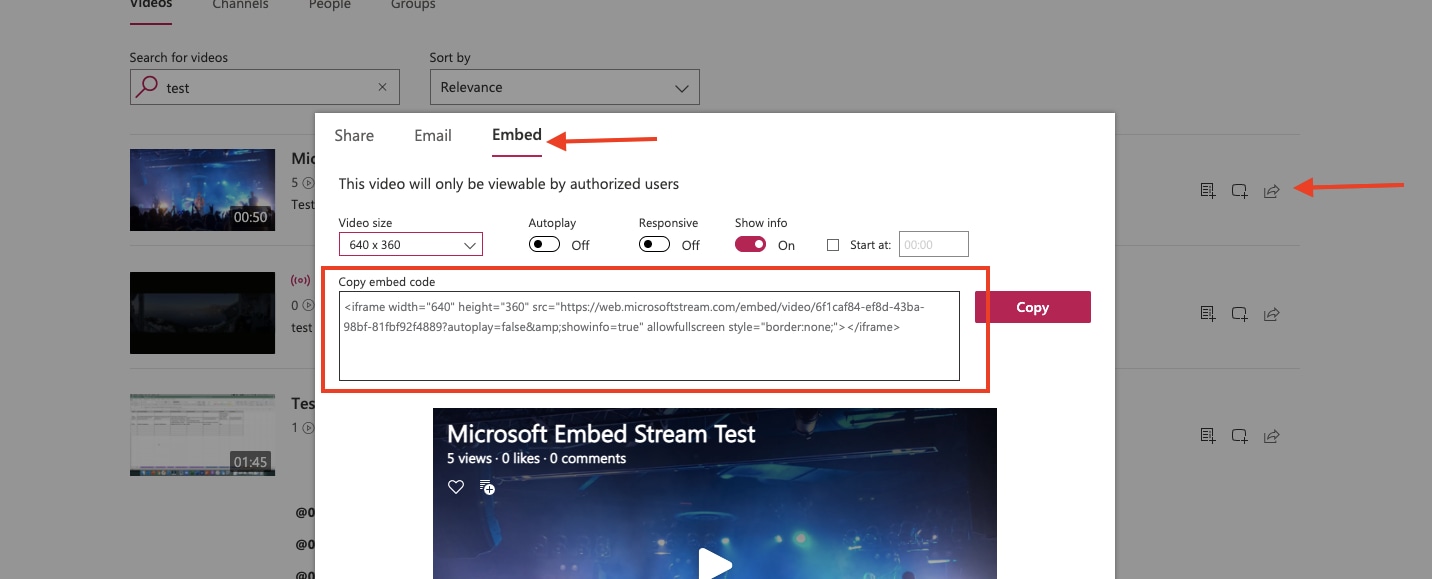Check the Start at checkbox
The height and width of the screenshot is (579, 1432).
[x=833, y=245]
